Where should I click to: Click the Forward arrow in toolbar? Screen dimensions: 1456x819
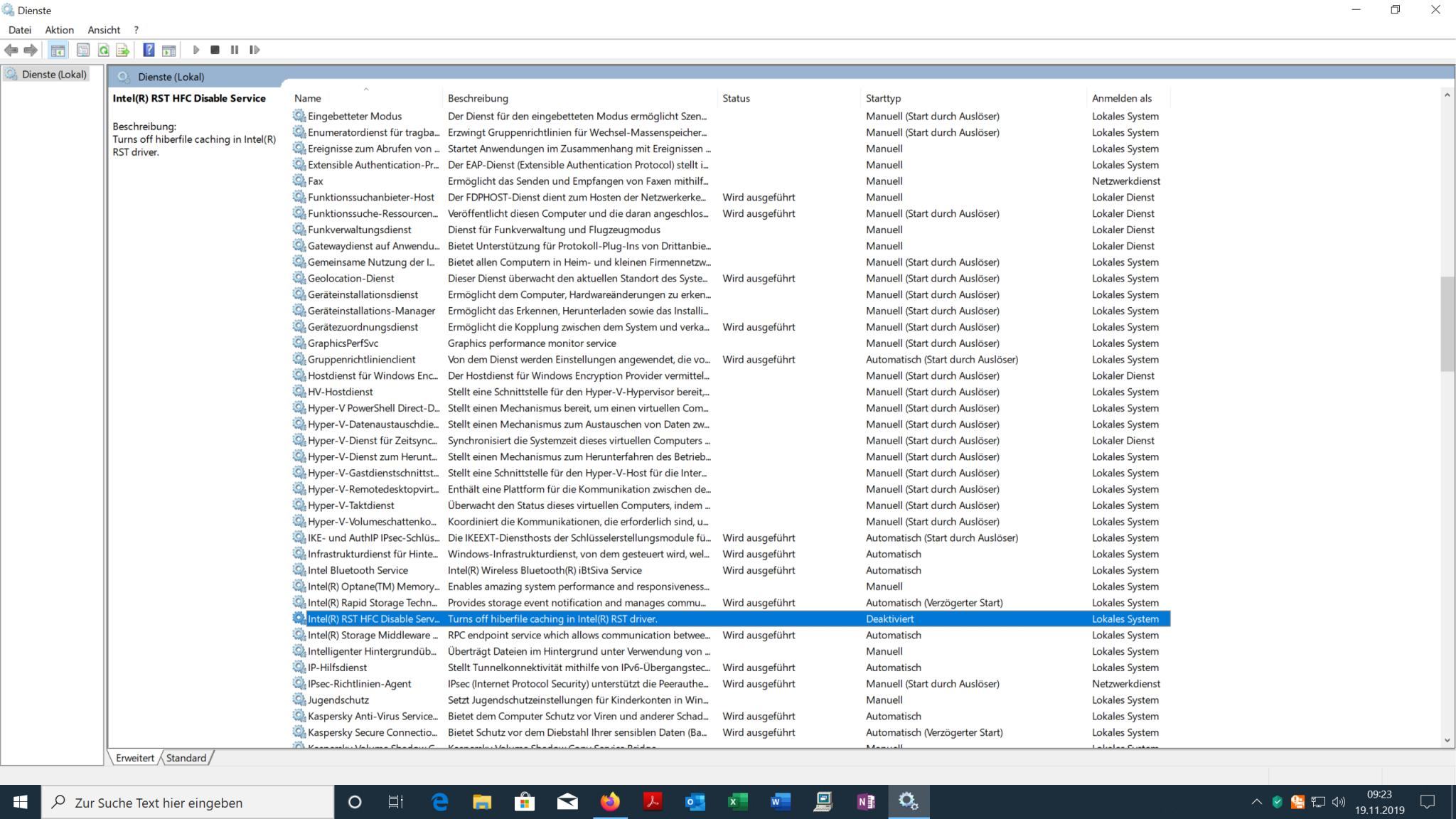pyautogui.click(x=31, y=50)
